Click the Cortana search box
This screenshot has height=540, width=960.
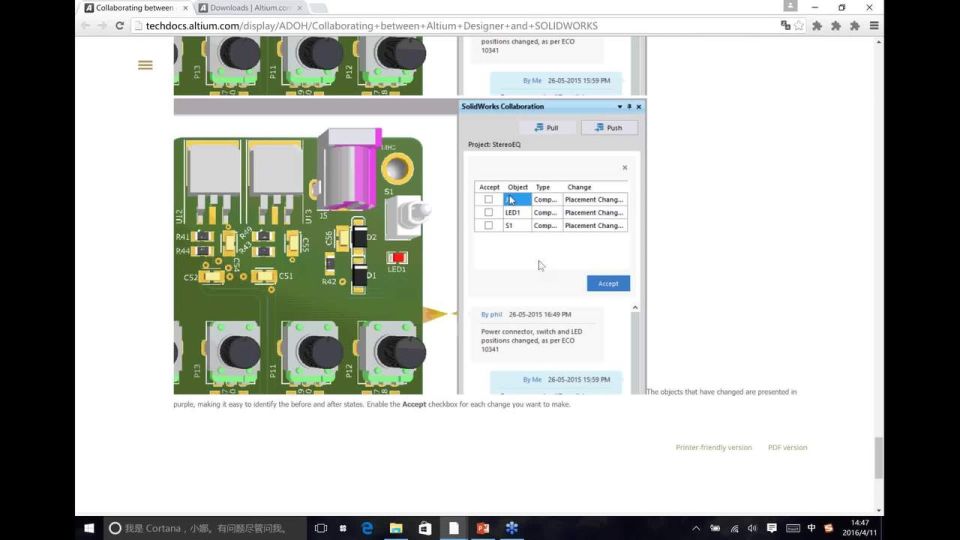click(204, 528)
